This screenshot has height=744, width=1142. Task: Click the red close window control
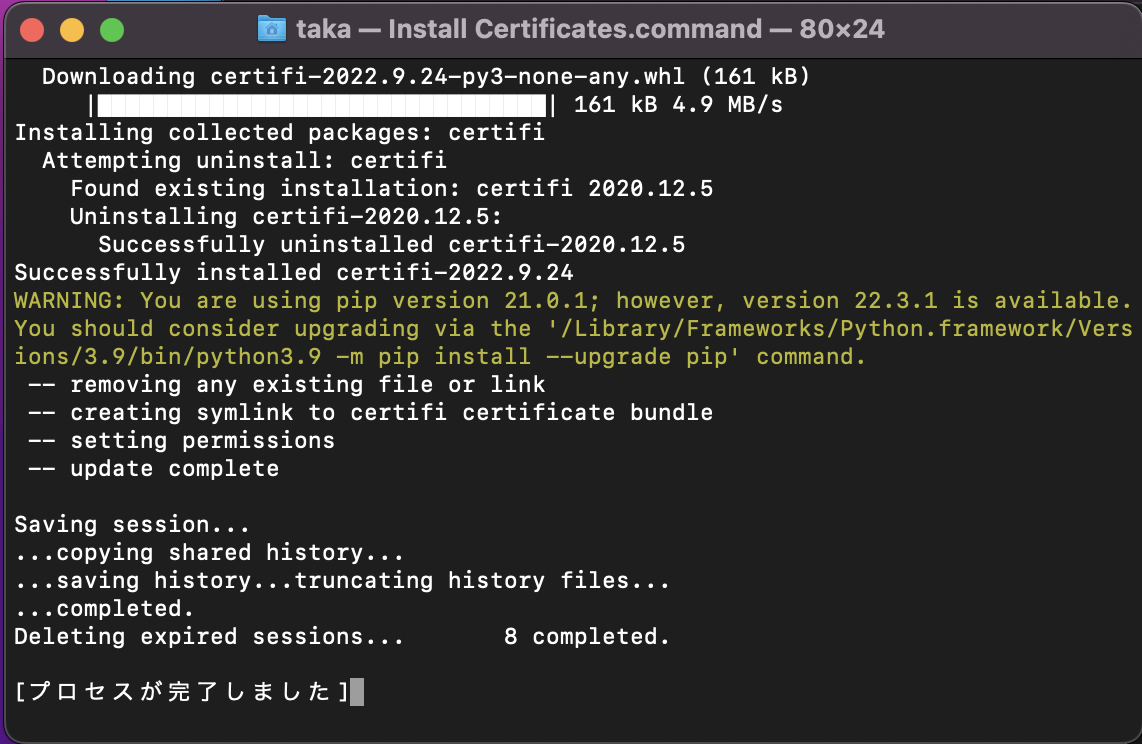pos(30,29)
